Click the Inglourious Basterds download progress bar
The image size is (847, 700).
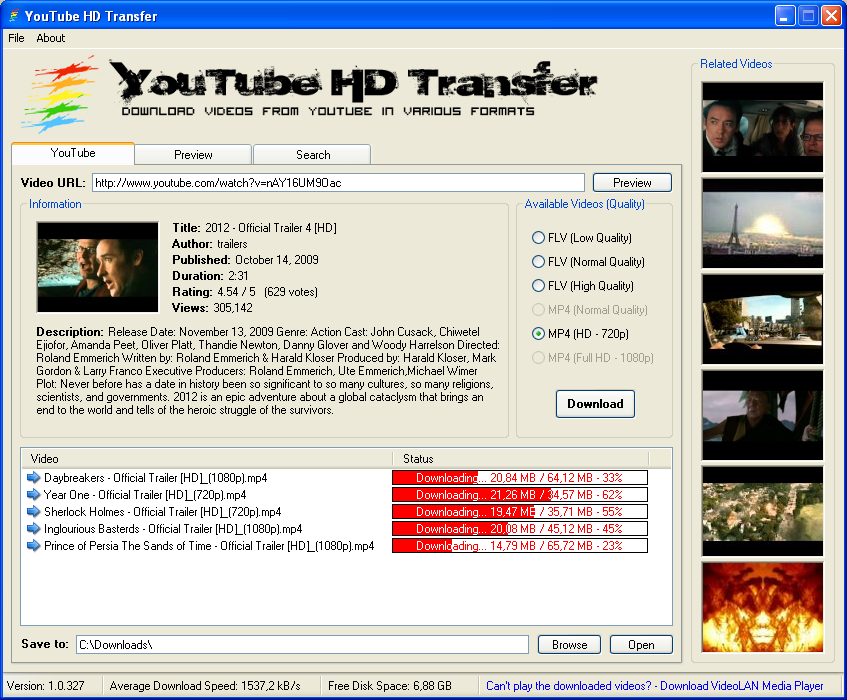[520, 528]
